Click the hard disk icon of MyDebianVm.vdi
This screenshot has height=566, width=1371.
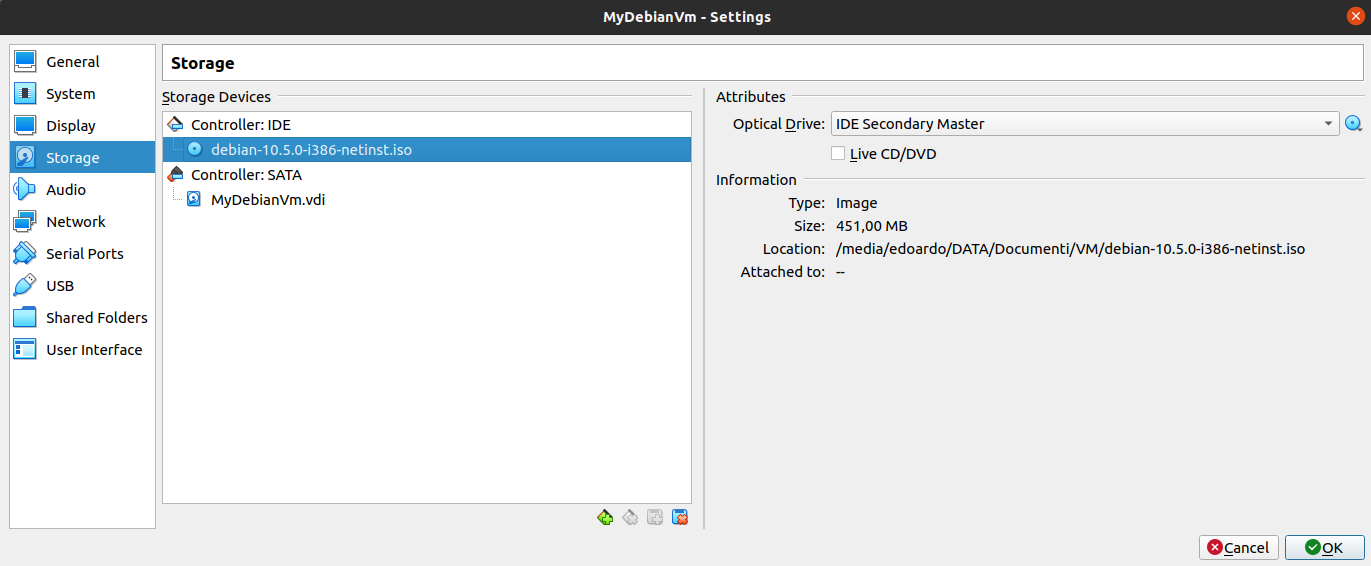pos(194,199)
